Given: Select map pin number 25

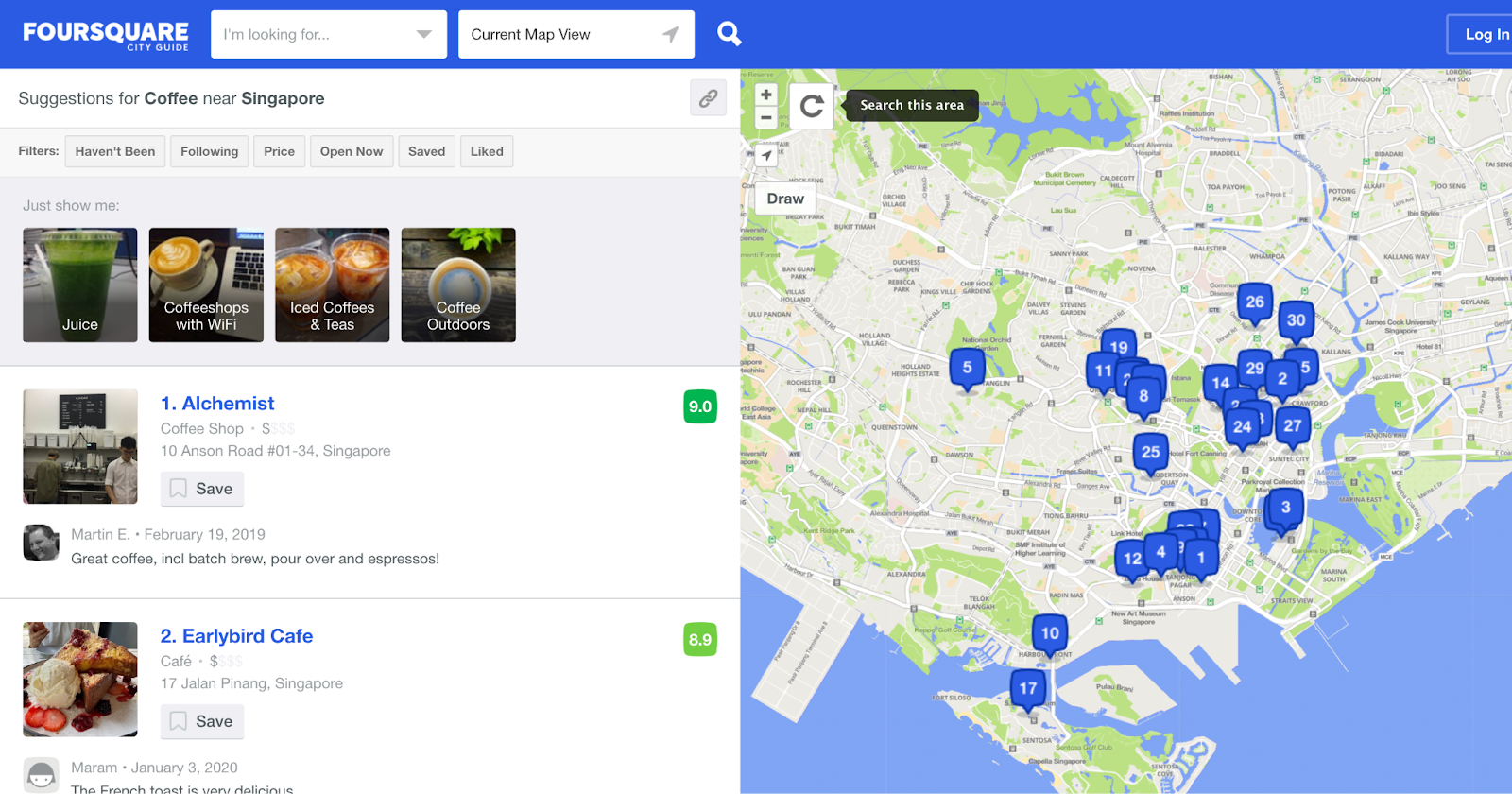Looking at the screenshot, I should (1150, 454).
